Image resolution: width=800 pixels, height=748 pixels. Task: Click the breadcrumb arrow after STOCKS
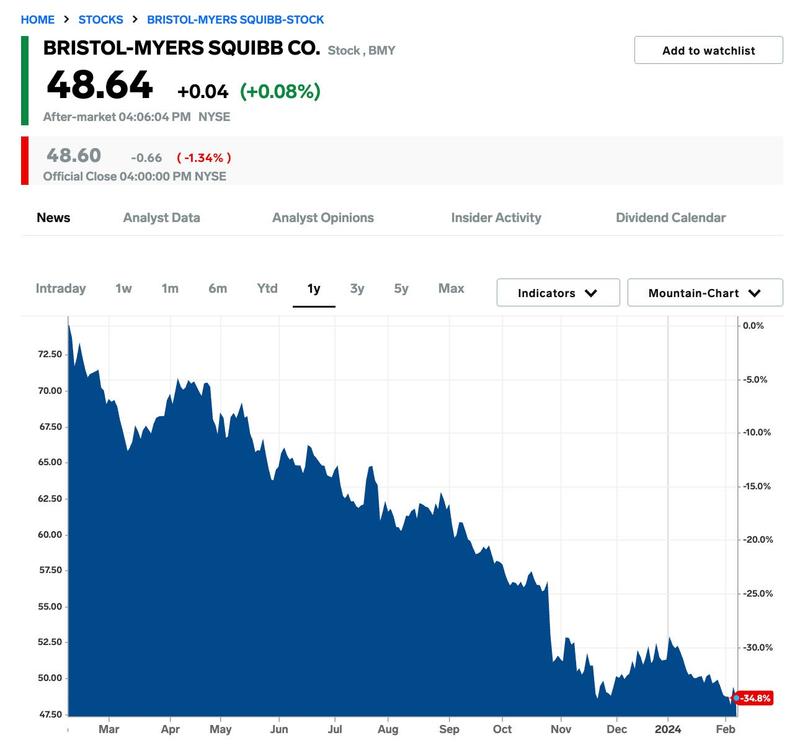tap(135, 19)
